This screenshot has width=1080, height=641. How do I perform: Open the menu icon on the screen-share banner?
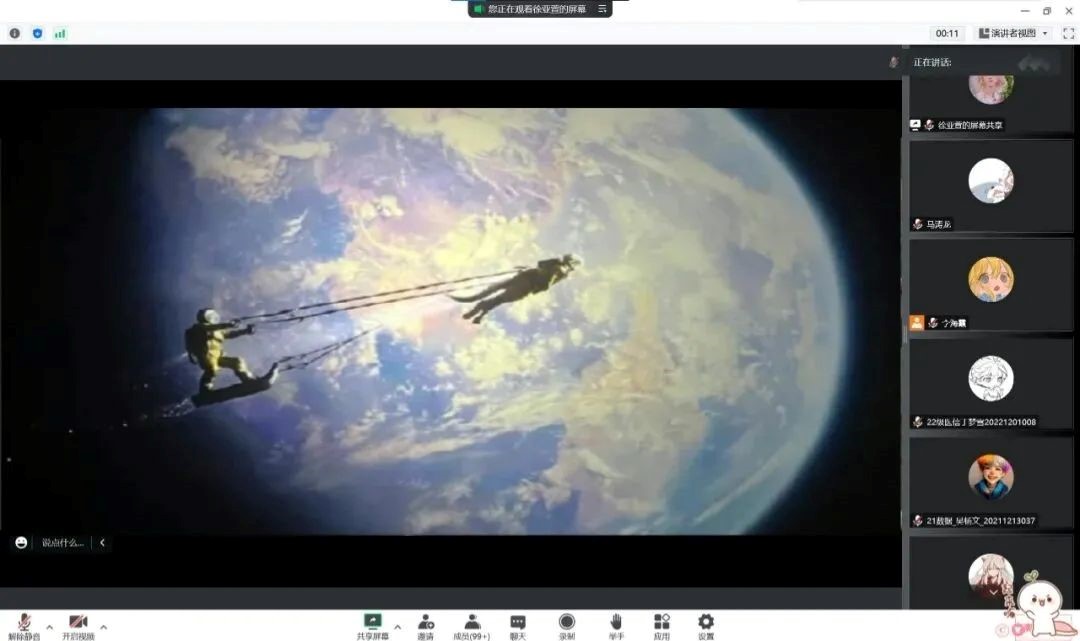click(602, 9)
